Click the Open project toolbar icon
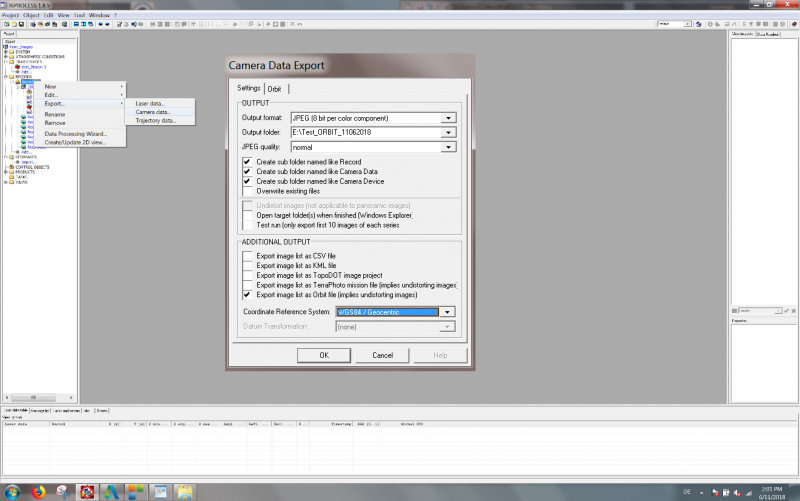The width and height of the screenshot is (800, 501). pyautogui.click(x=14, y=24)
